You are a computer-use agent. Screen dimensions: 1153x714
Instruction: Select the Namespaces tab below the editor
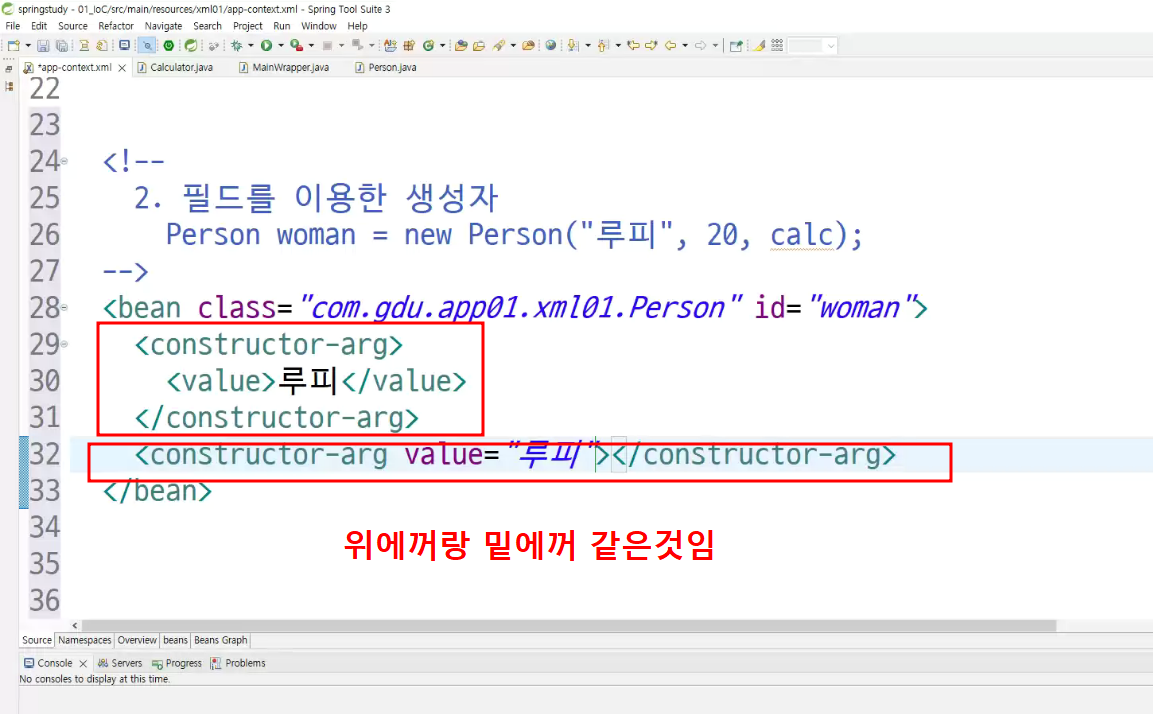[85, 640]
